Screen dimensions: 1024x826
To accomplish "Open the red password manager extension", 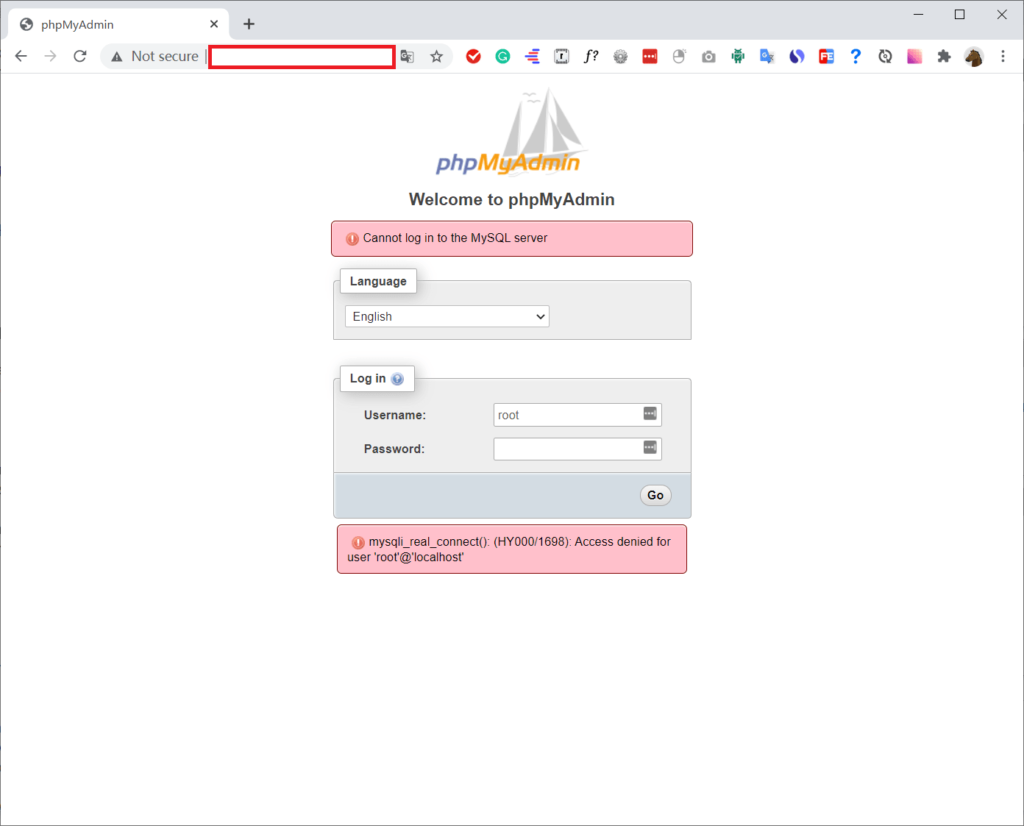I will [650, 57].
